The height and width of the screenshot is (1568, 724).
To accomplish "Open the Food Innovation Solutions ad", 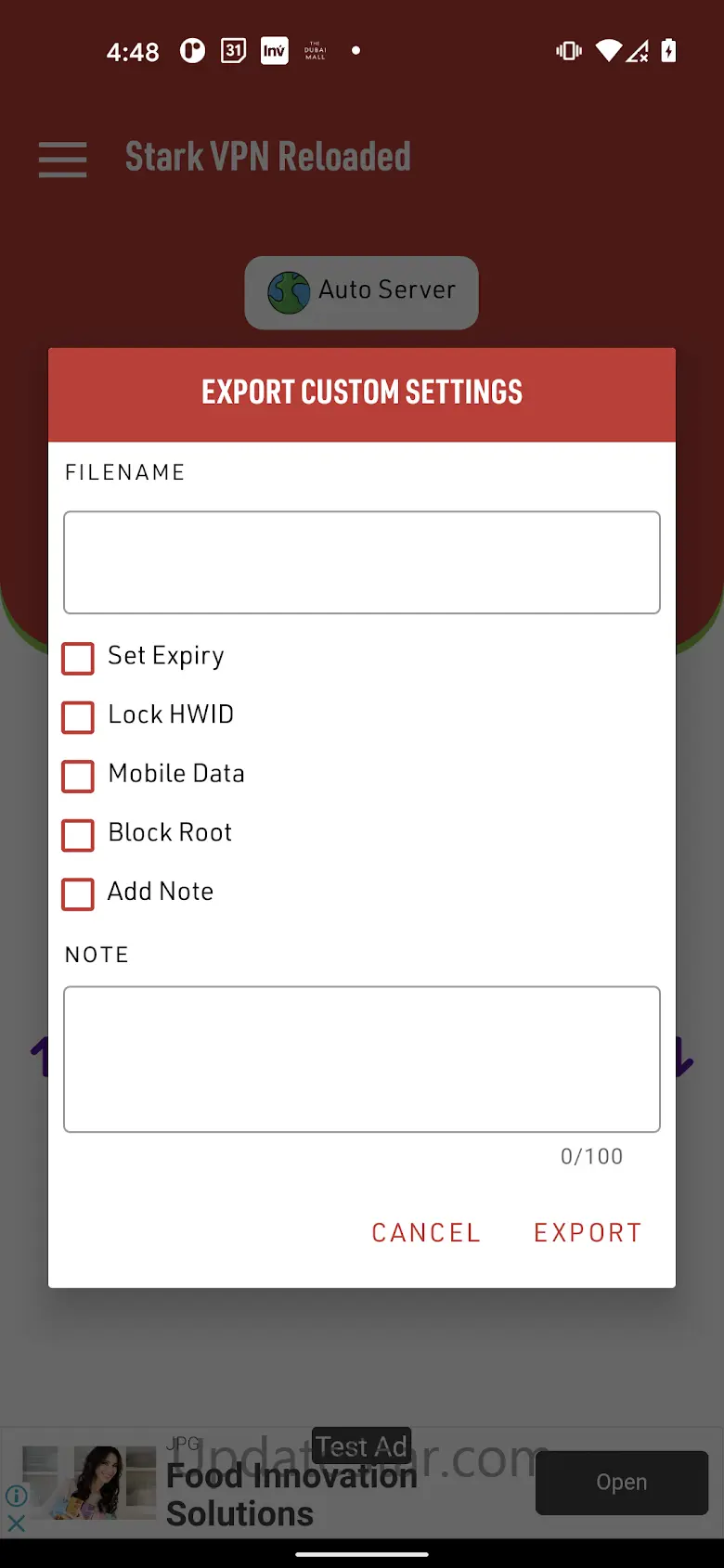I will point(621,1483).
